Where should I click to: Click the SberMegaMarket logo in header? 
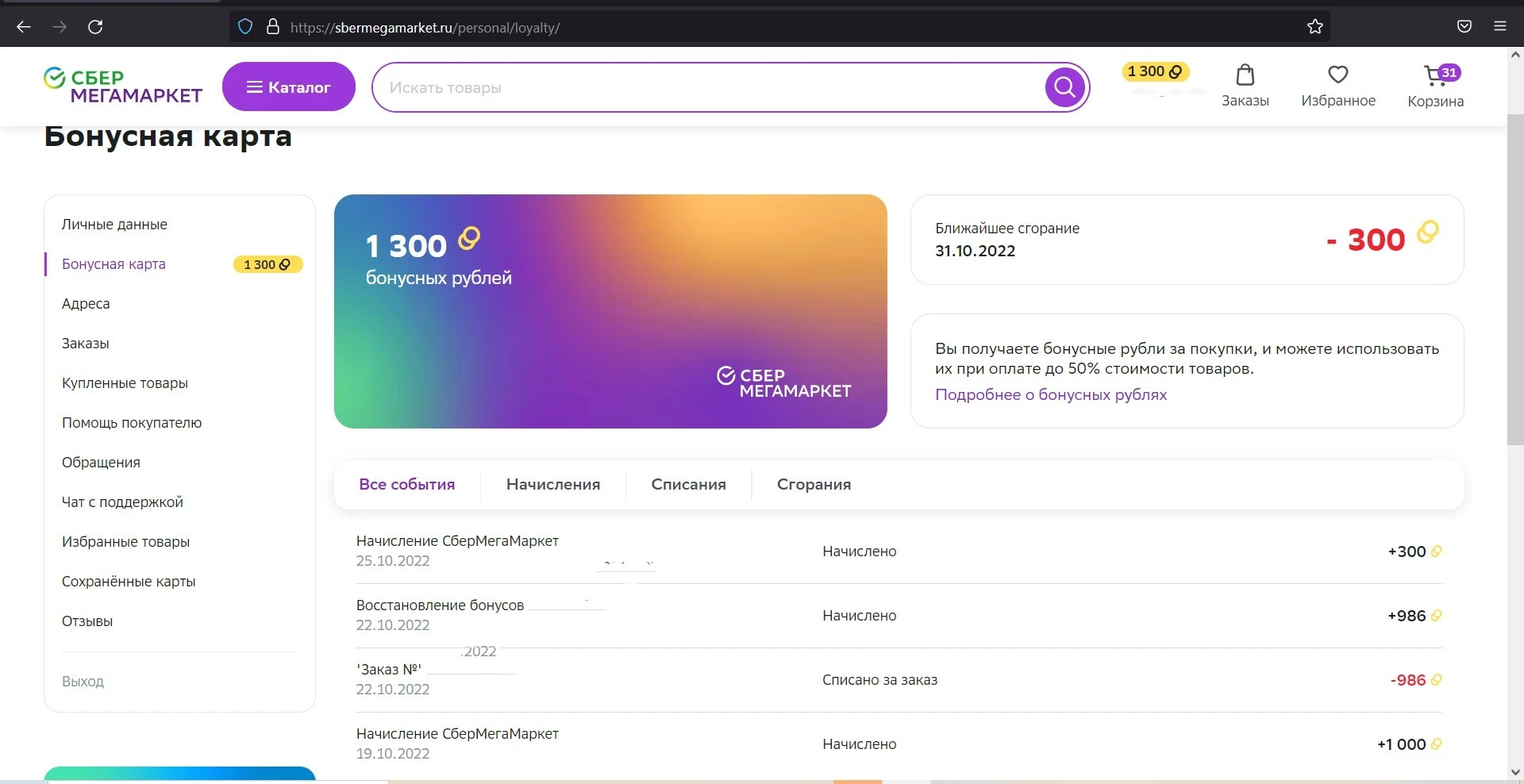[x=123, y=86]
